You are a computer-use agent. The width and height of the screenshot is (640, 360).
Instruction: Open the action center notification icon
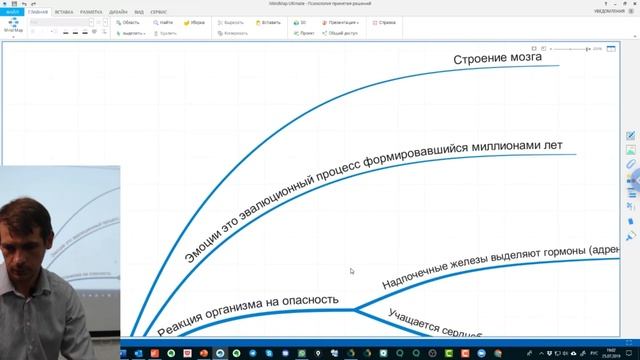tap(629, 353)
